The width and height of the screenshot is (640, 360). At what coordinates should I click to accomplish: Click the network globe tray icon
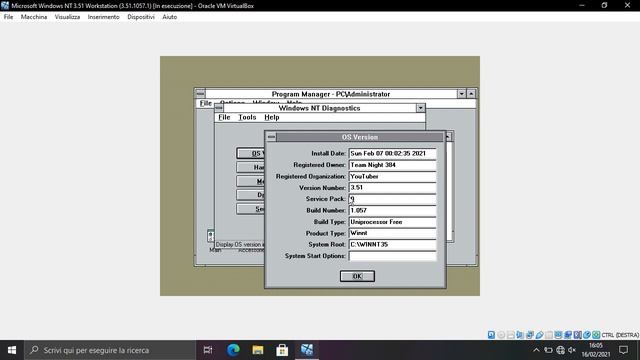coord(560,350)
